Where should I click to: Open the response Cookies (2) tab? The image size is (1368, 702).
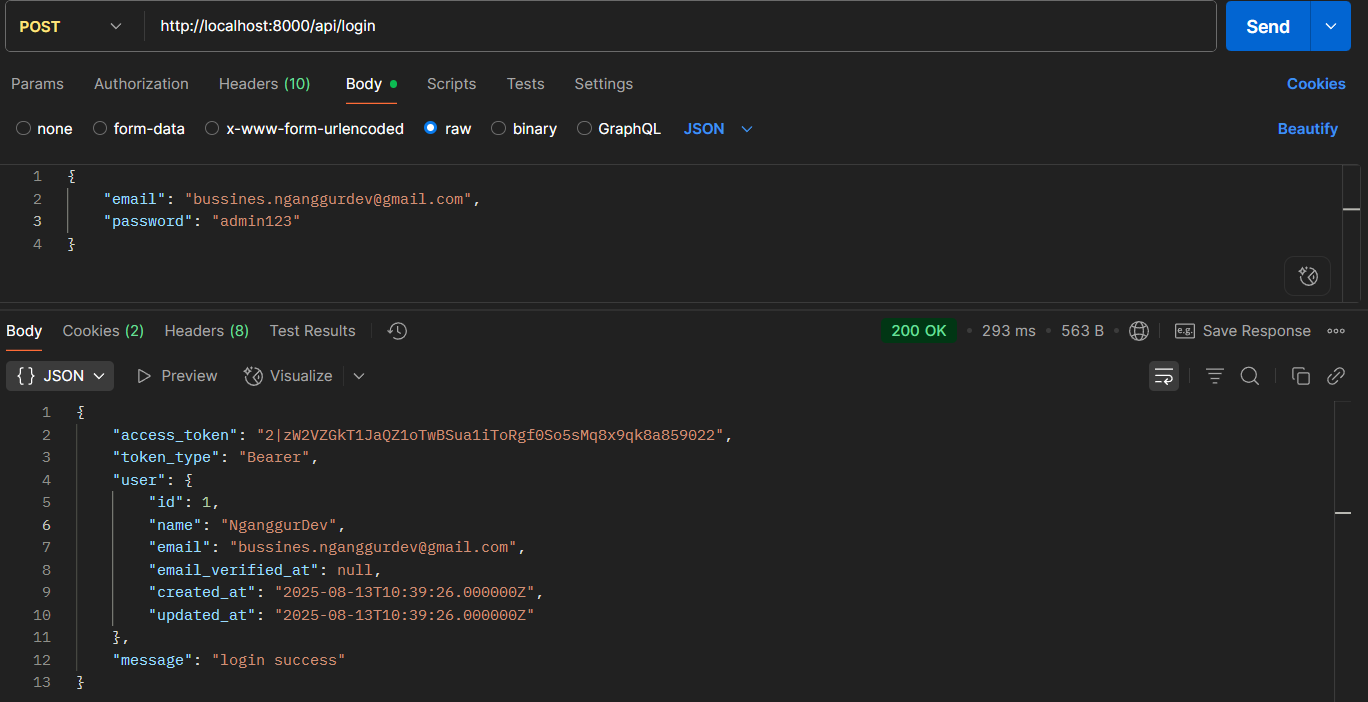click(x=103, y=331)
